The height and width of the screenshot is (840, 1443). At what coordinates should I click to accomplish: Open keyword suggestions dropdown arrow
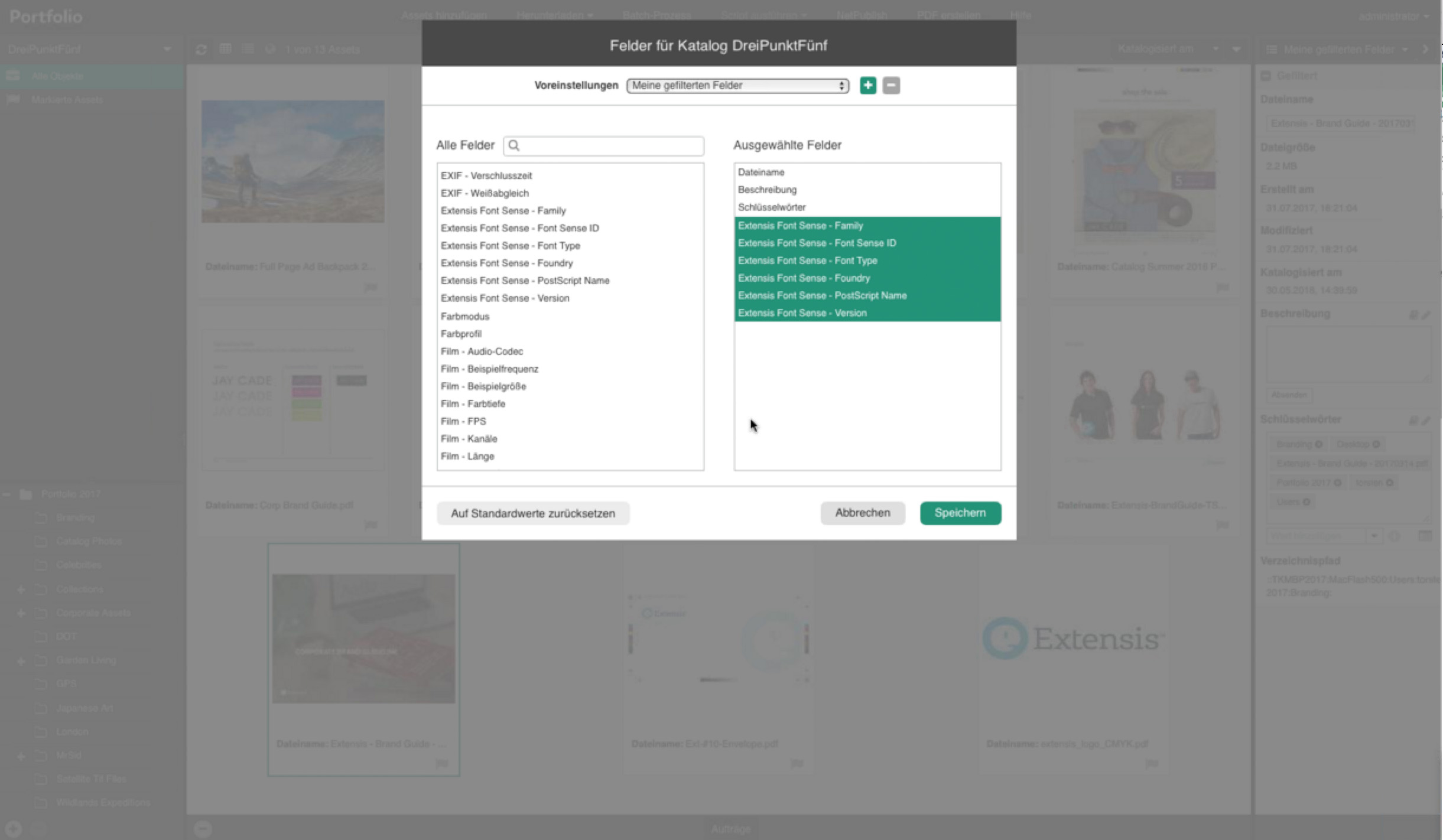click(x=1374, y=536)
